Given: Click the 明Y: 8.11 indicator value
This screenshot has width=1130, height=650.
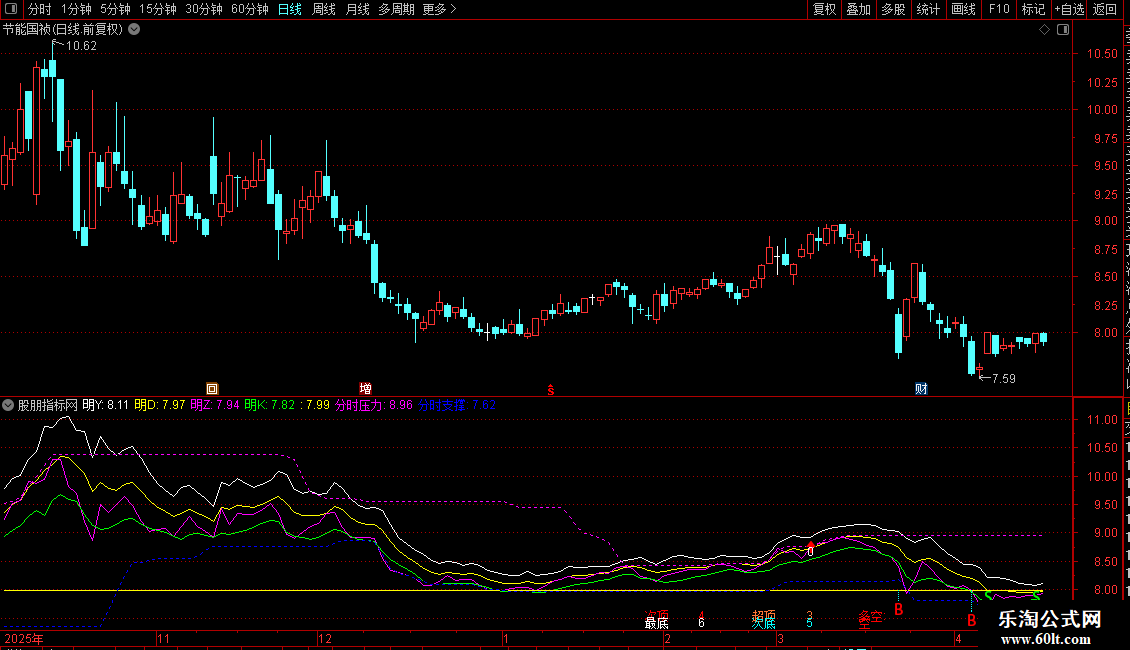Looking at the screenshot, I should coord(105,405).
